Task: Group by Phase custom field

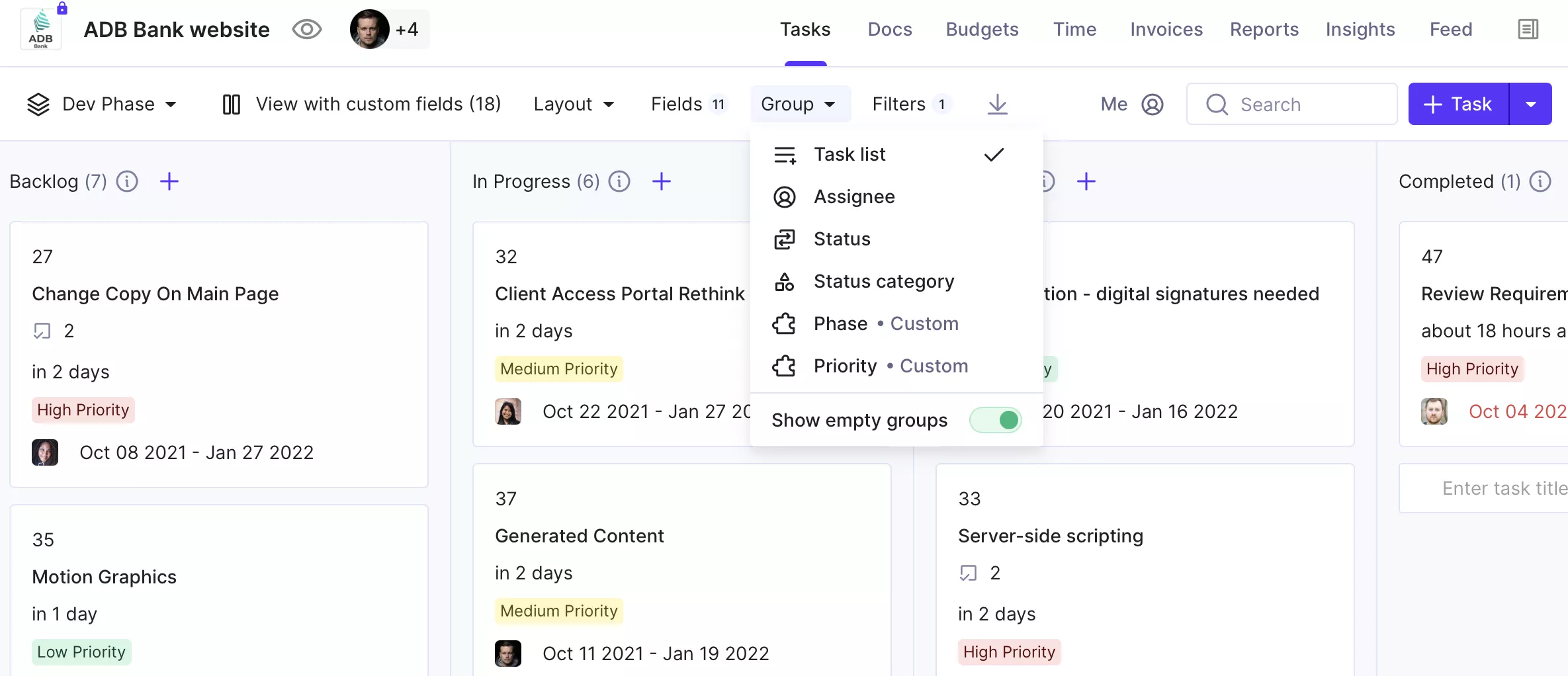Action: [x=896, y=323]
